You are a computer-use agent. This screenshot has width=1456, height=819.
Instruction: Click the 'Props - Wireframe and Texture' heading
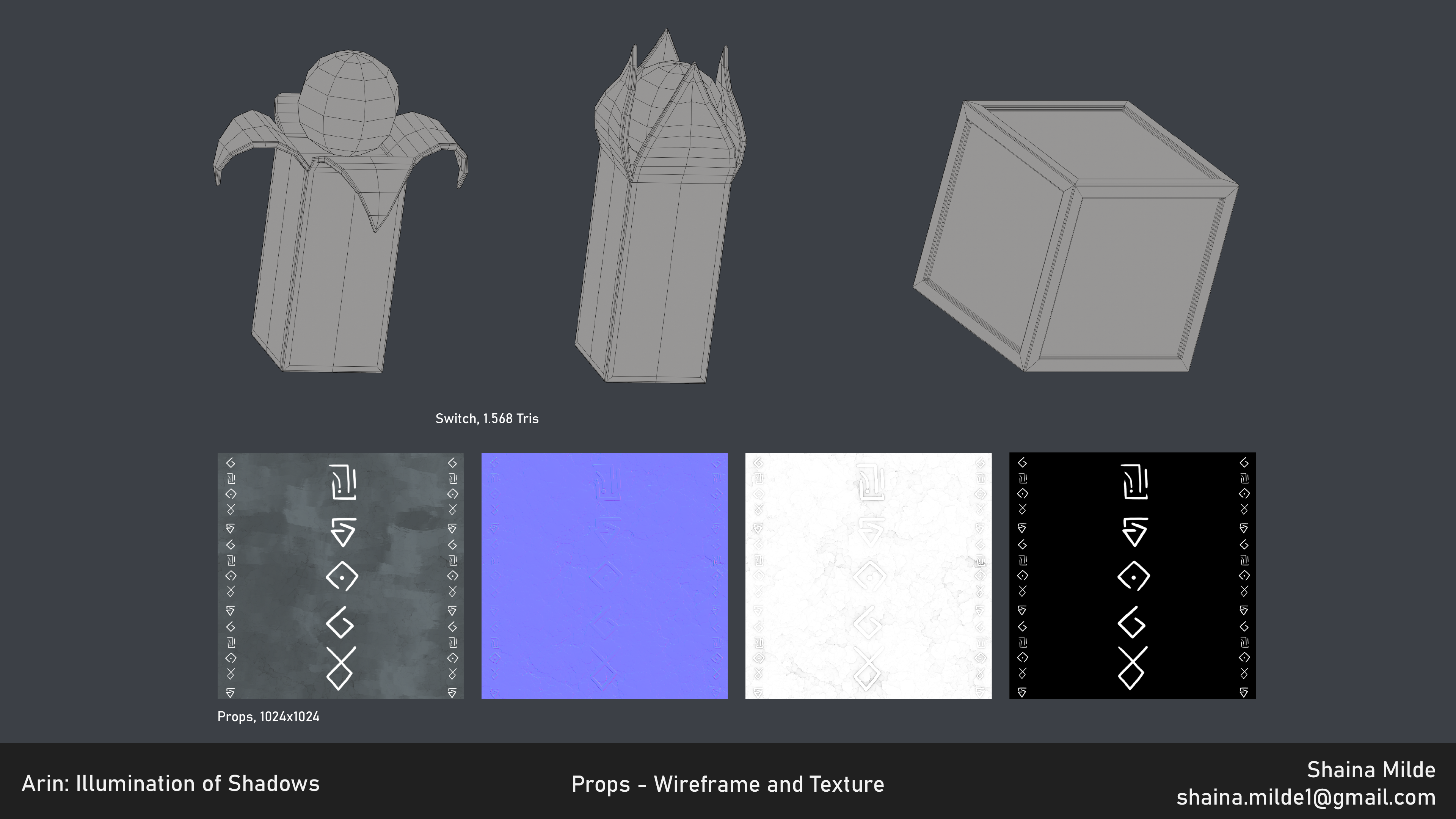[x=728, y=784]
